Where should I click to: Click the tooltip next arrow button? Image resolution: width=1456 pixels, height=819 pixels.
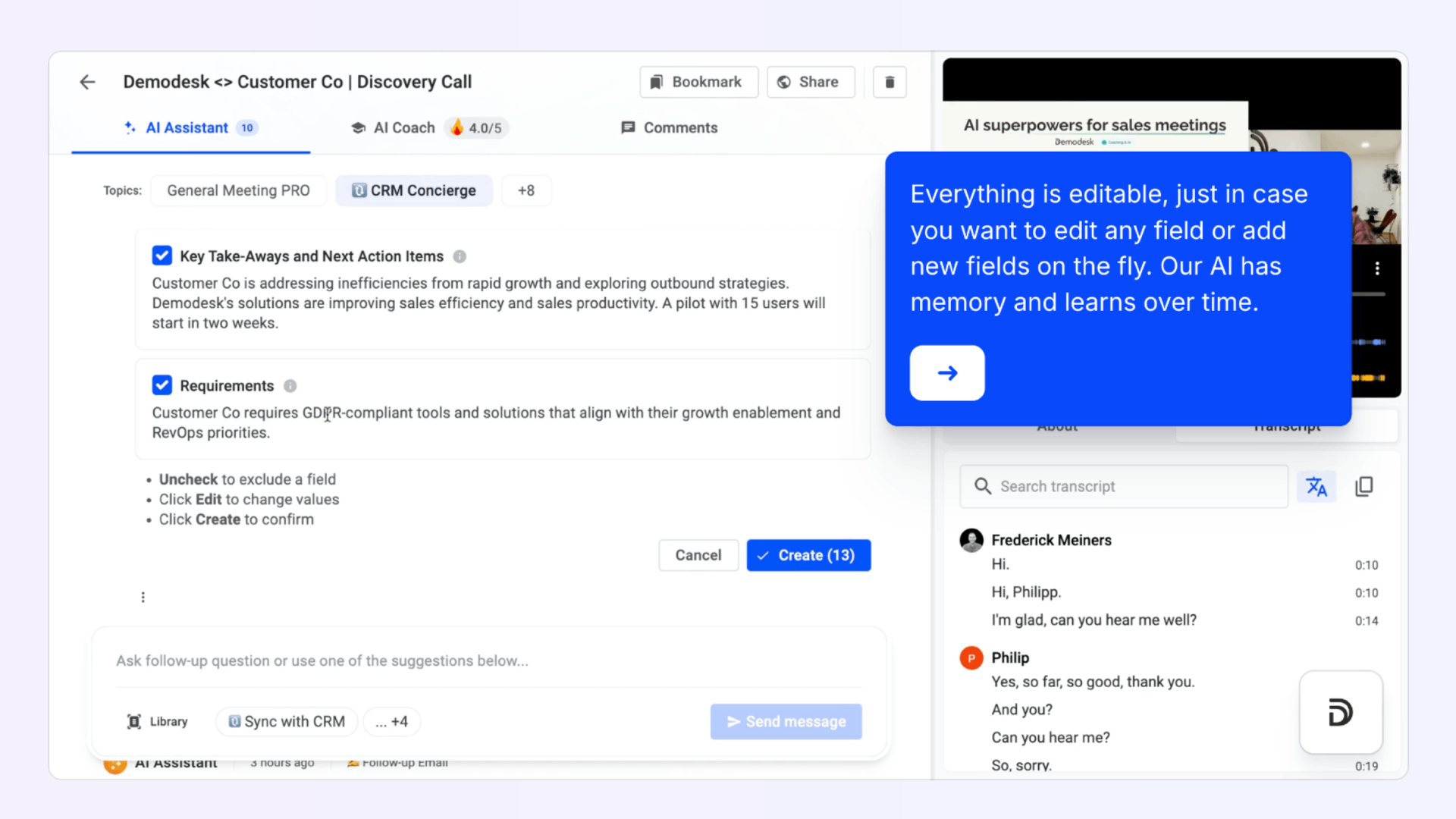pyautogui.click(x=947, y=373)
